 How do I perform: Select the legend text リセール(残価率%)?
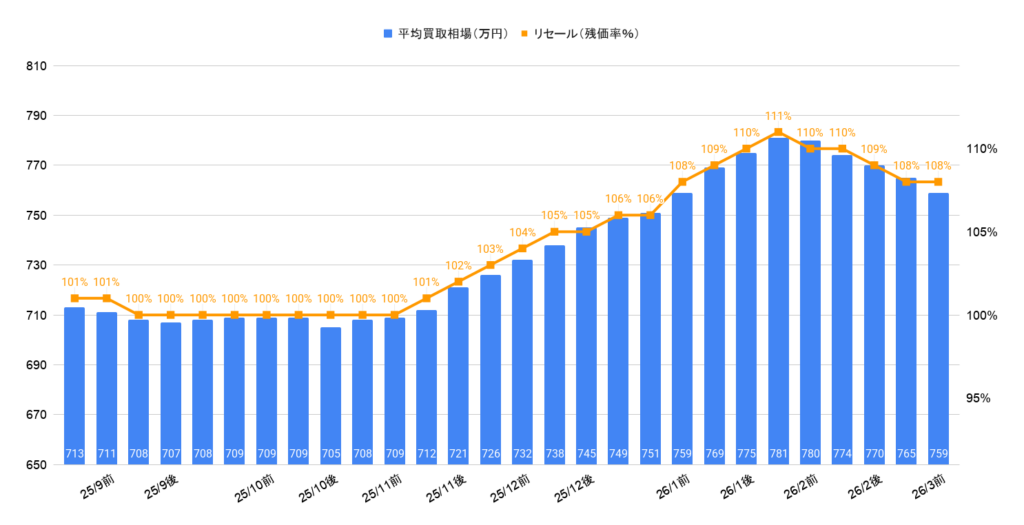coord(586,33)
